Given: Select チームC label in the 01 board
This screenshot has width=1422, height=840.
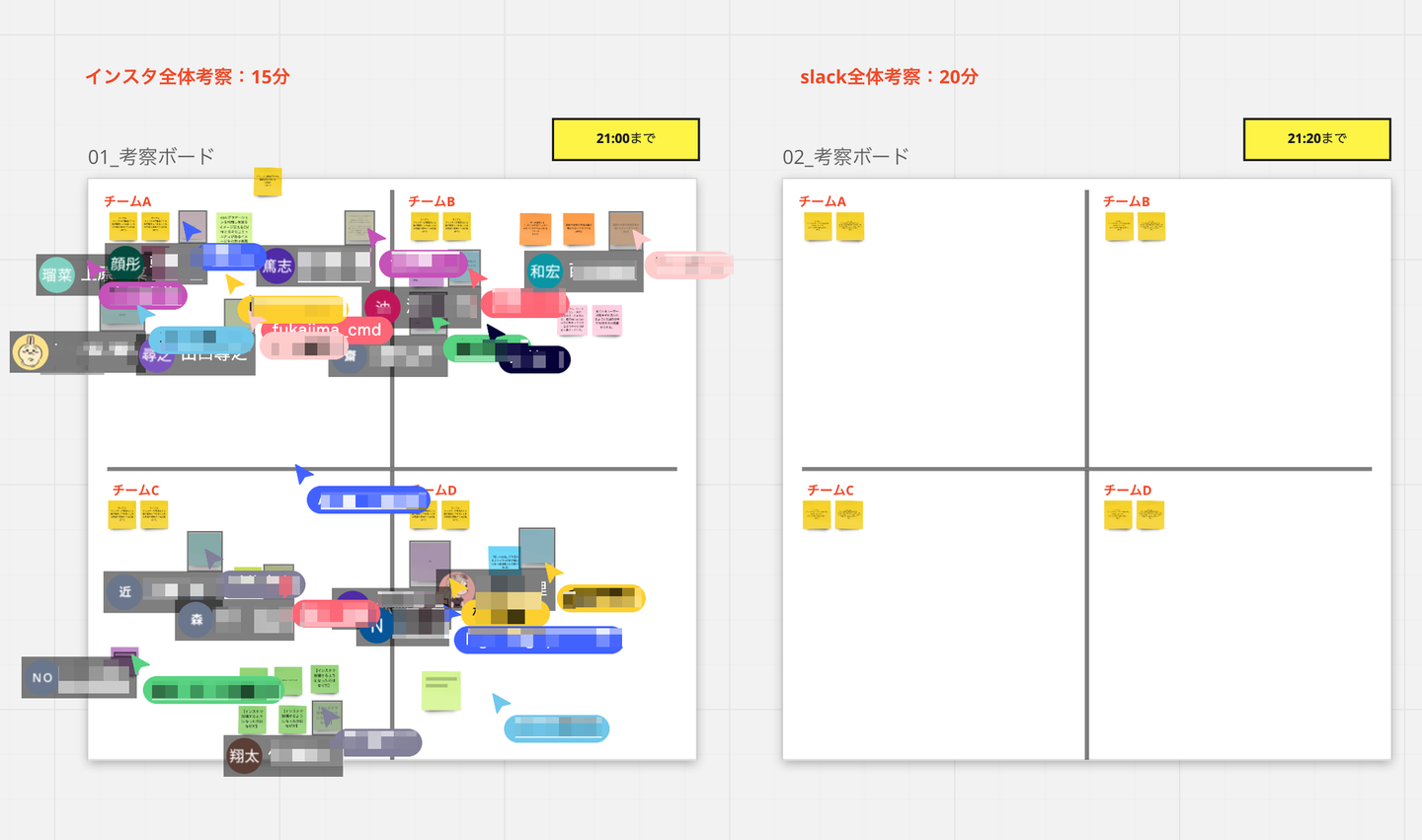Looking at the screenshot, I should tap(135, 491).
